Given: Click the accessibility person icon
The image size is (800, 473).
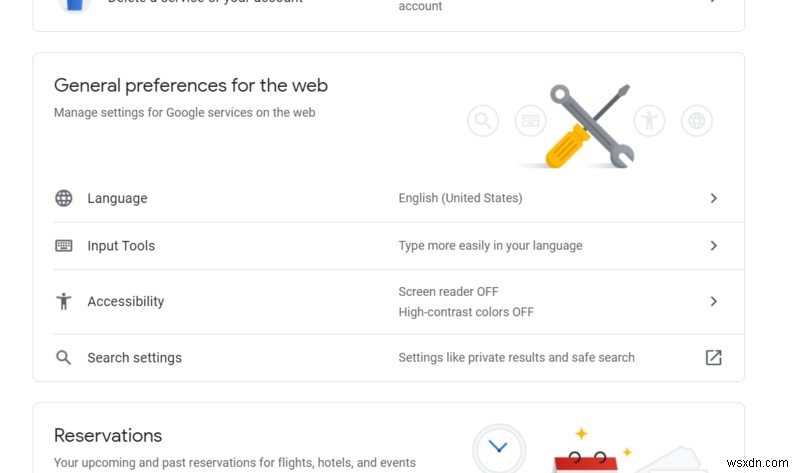Looking at the screenshot, I should coord(64,301).
